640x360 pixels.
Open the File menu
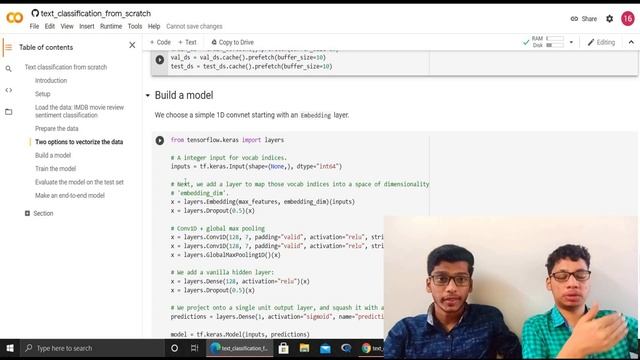coord(34,26)
